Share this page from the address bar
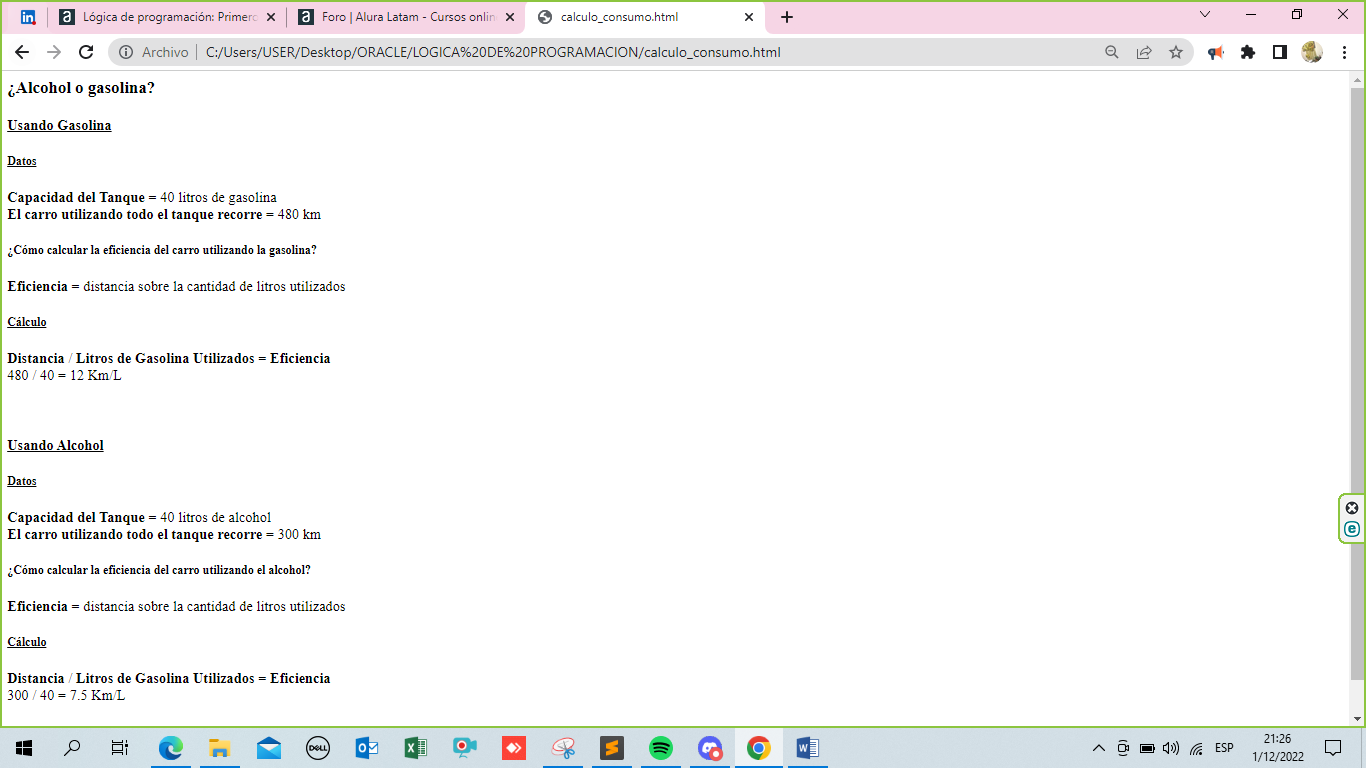Screen dimensions: 1366x768 1144,52
